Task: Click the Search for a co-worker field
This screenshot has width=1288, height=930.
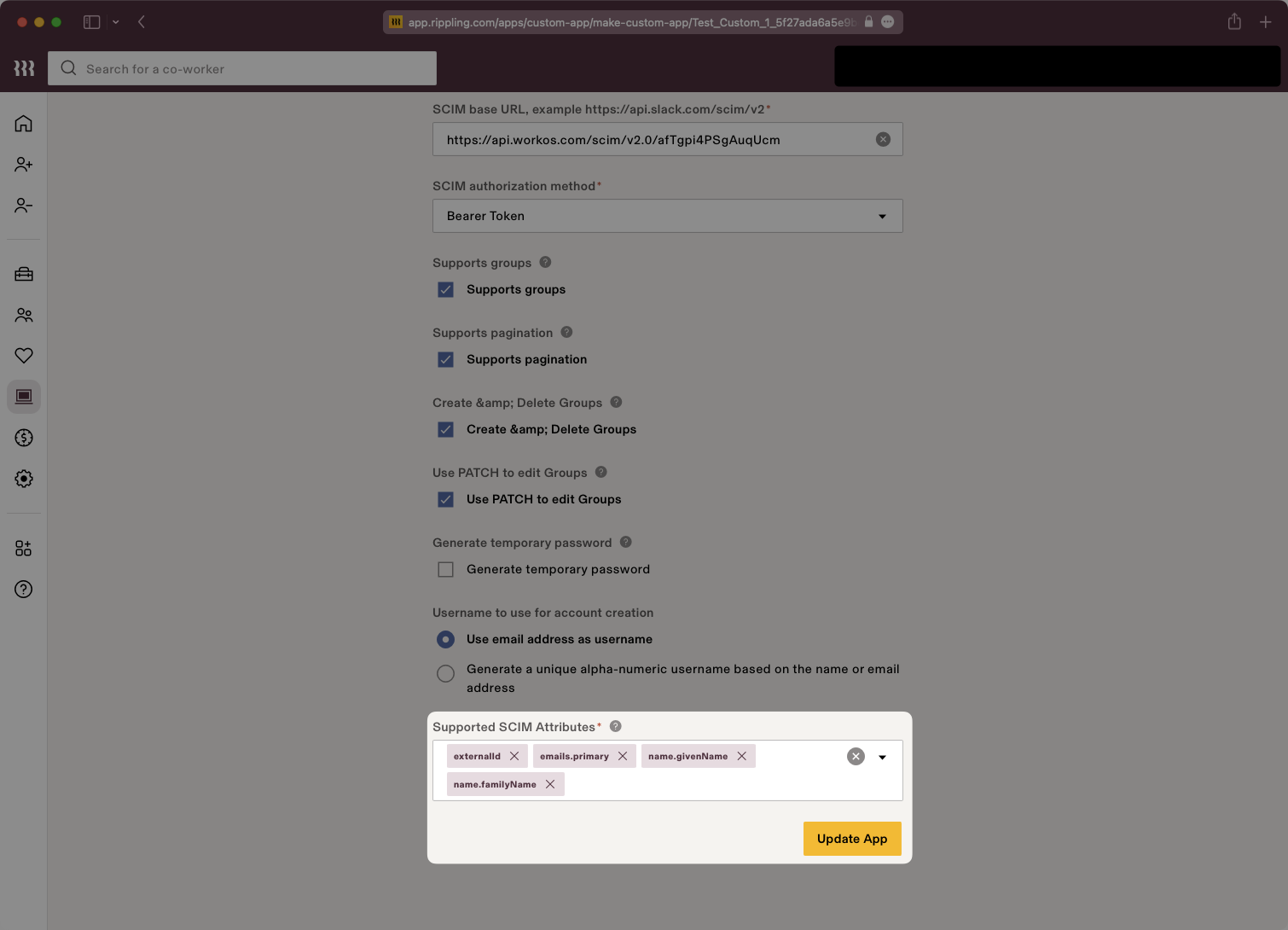Action: [242, 69]
